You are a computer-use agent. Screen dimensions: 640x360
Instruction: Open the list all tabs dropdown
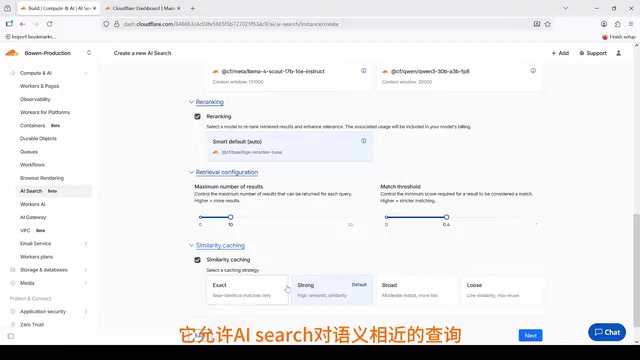click(565, 8)
